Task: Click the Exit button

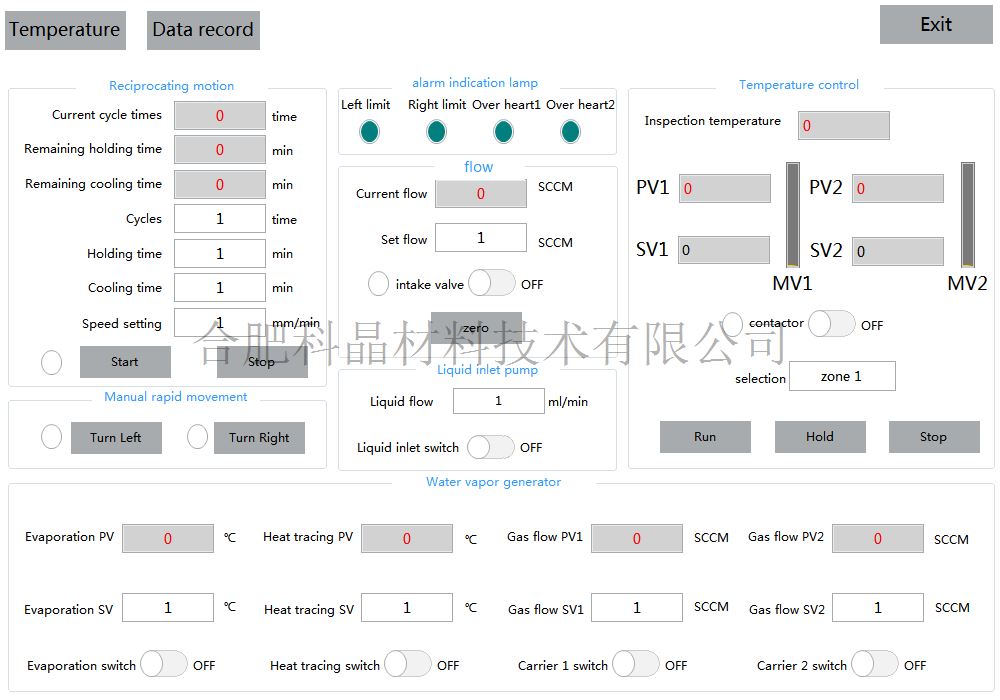Action: (936, 25)
